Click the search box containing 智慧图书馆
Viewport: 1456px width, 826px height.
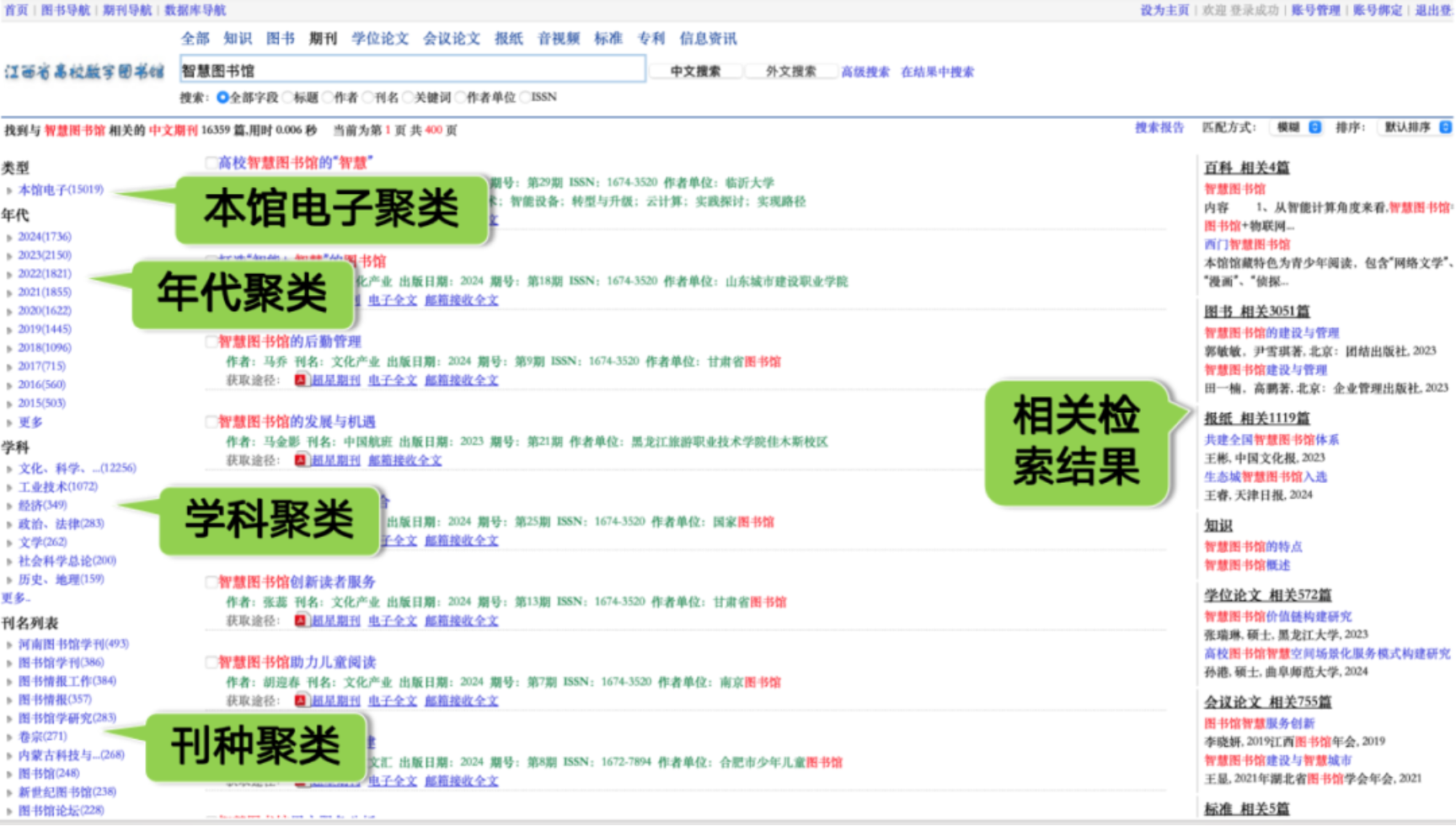[412, 71]
